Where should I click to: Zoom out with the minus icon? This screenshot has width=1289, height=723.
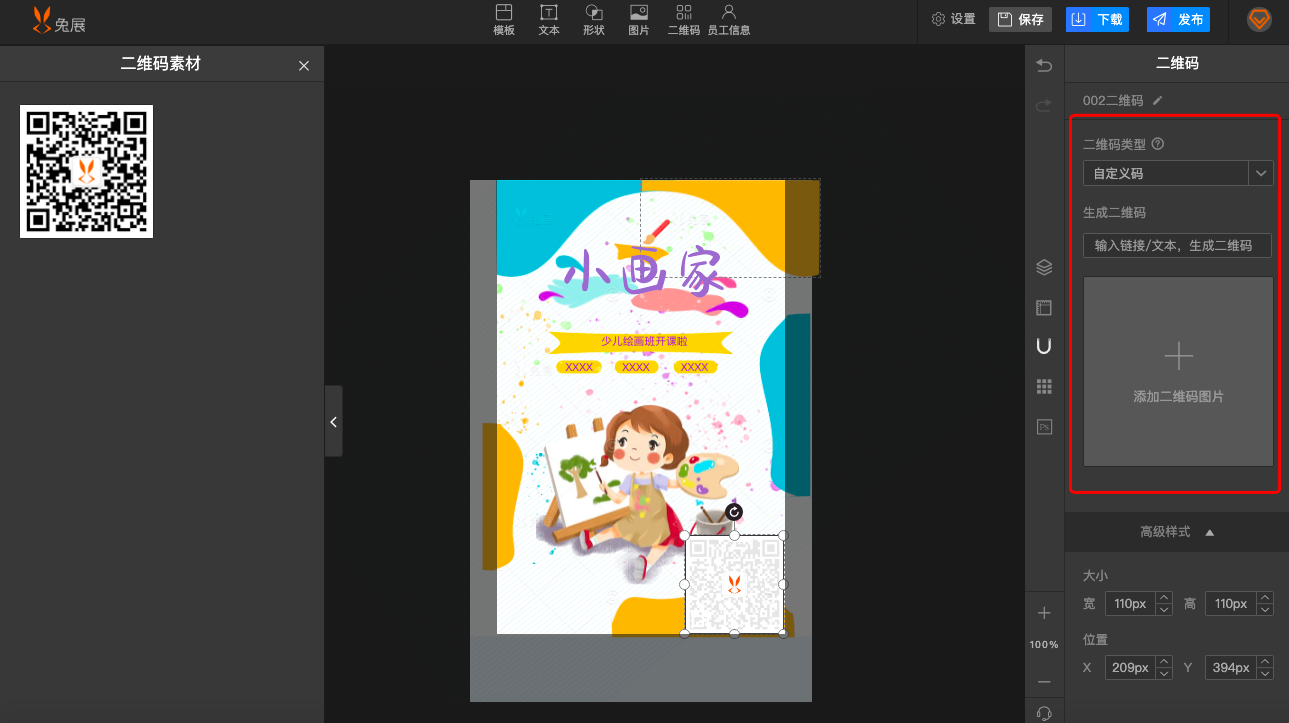pyautogui.click(x=1044, y=681)
